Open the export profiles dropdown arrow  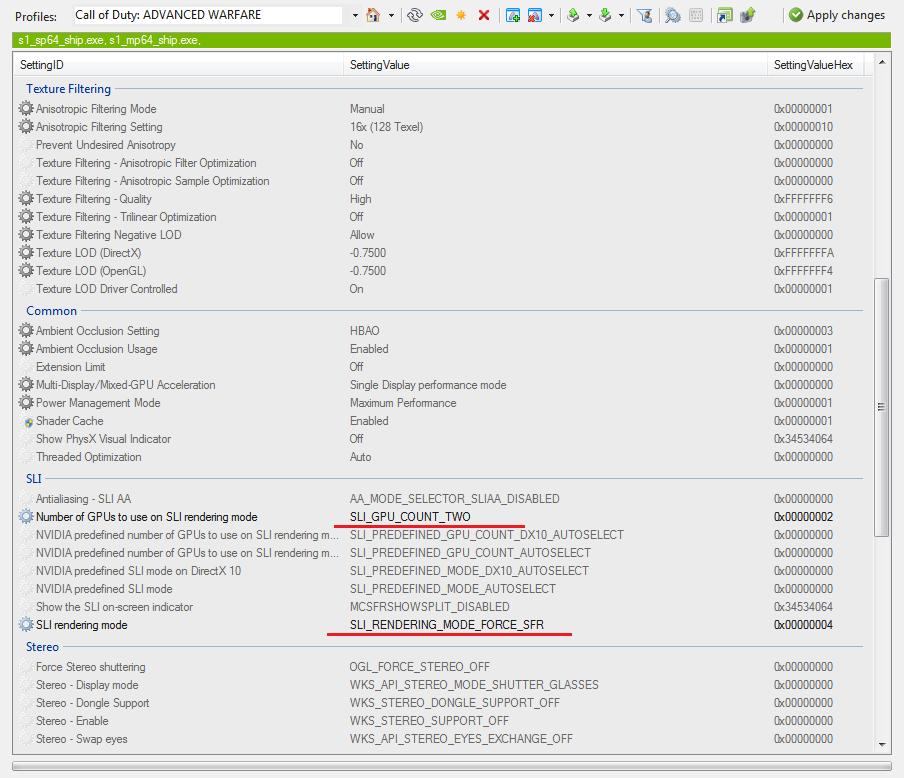tap(589, 16)
